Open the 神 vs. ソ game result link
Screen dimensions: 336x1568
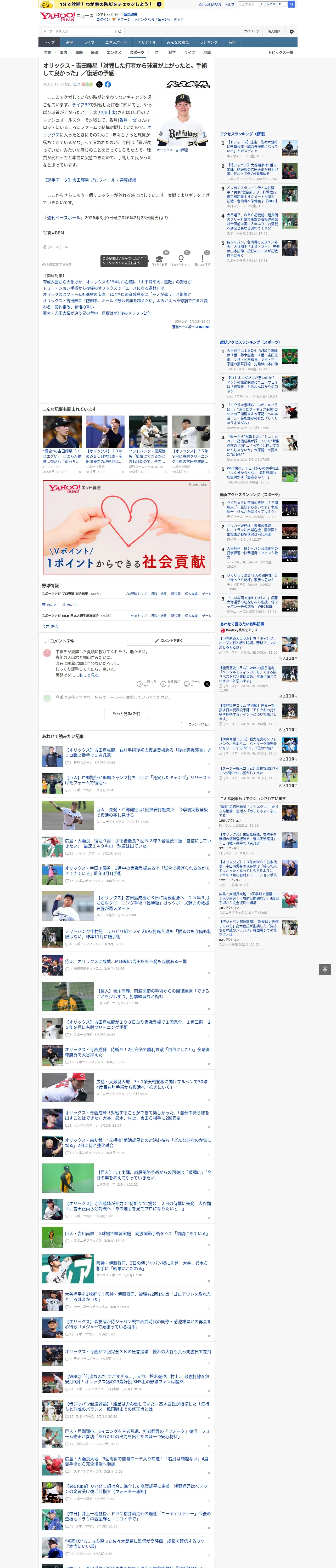click(x=49, y=604)
